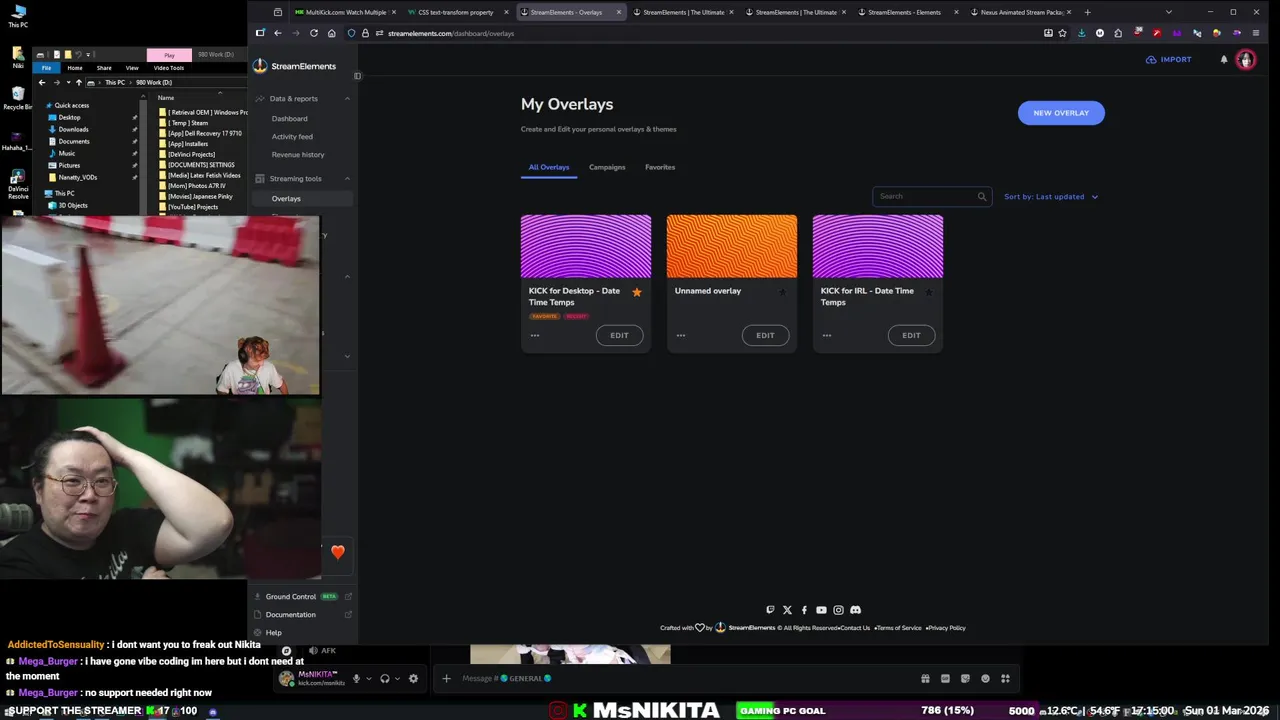Collapse the Streaming tools section

347,178
